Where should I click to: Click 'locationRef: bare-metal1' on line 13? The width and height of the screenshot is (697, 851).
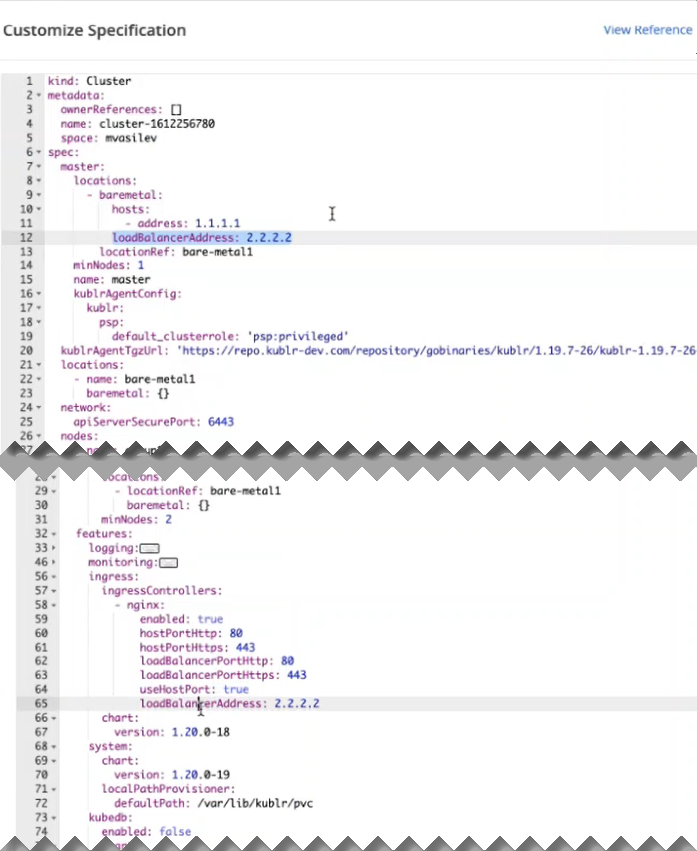(176, 252)
